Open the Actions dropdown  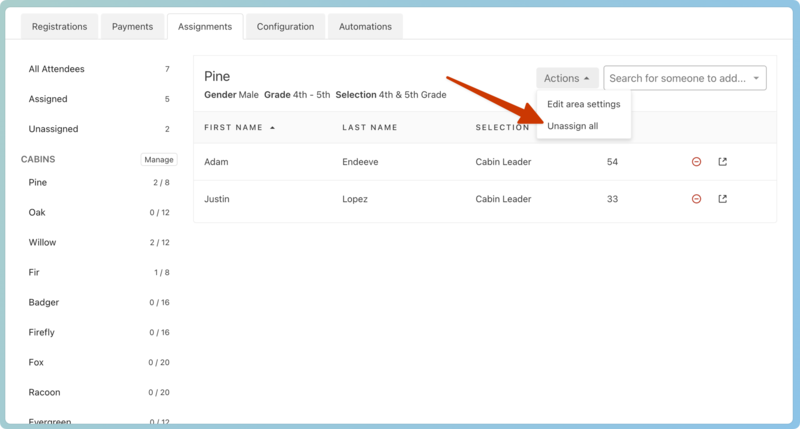click(x=566, y=78)
